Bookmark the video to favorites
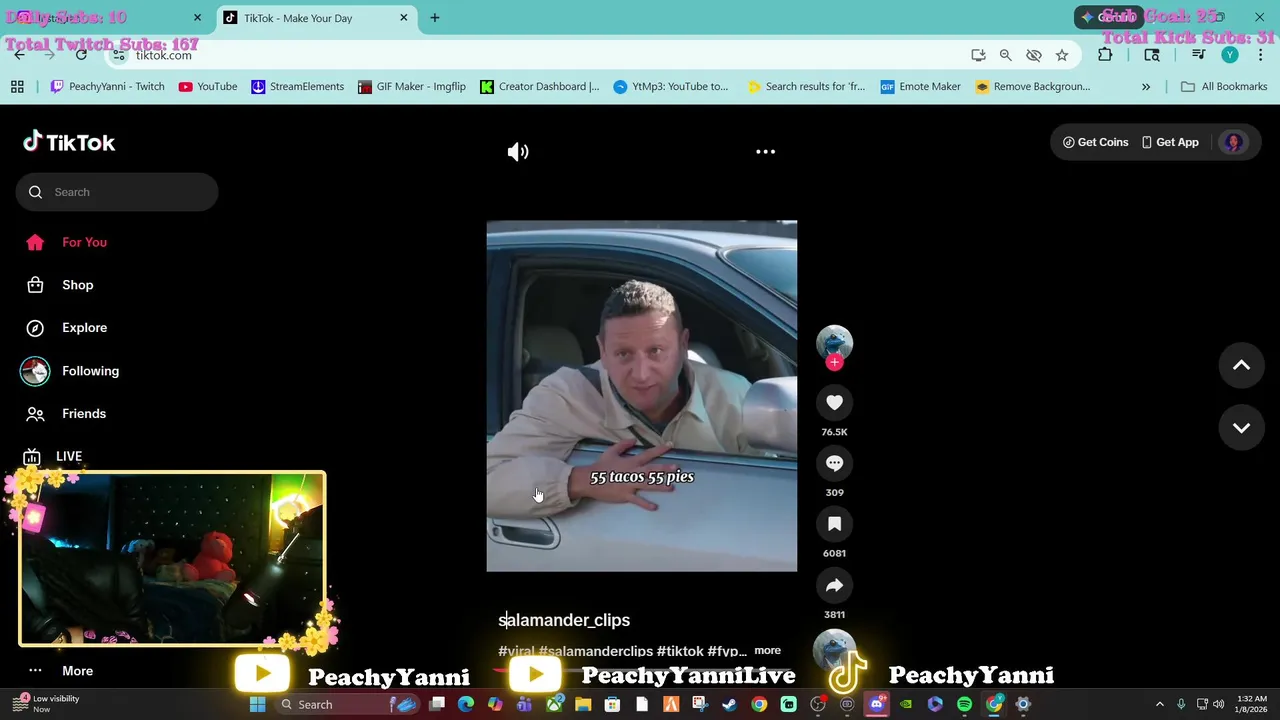 (x=834, y=524)
